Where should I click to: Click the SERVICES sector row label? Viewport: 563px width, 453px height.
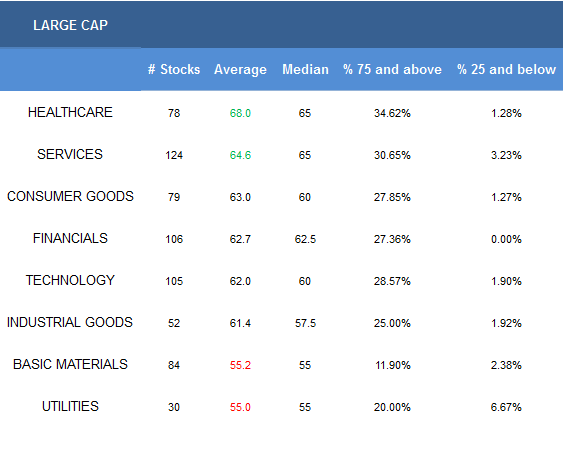[70, 154]
